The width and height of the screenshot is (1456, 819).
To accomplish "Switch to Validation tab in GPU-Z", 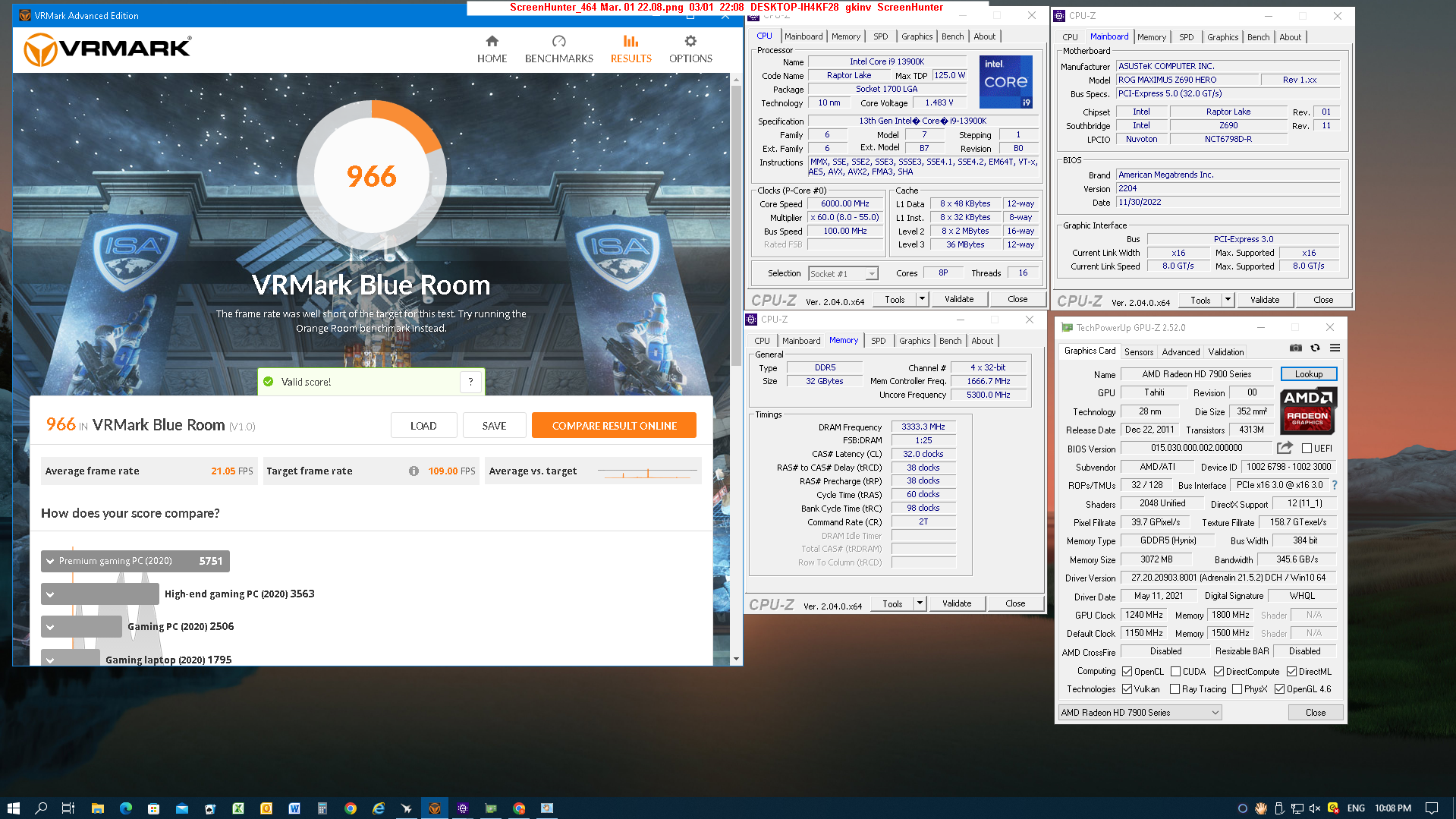I will tap(1226, 351).
